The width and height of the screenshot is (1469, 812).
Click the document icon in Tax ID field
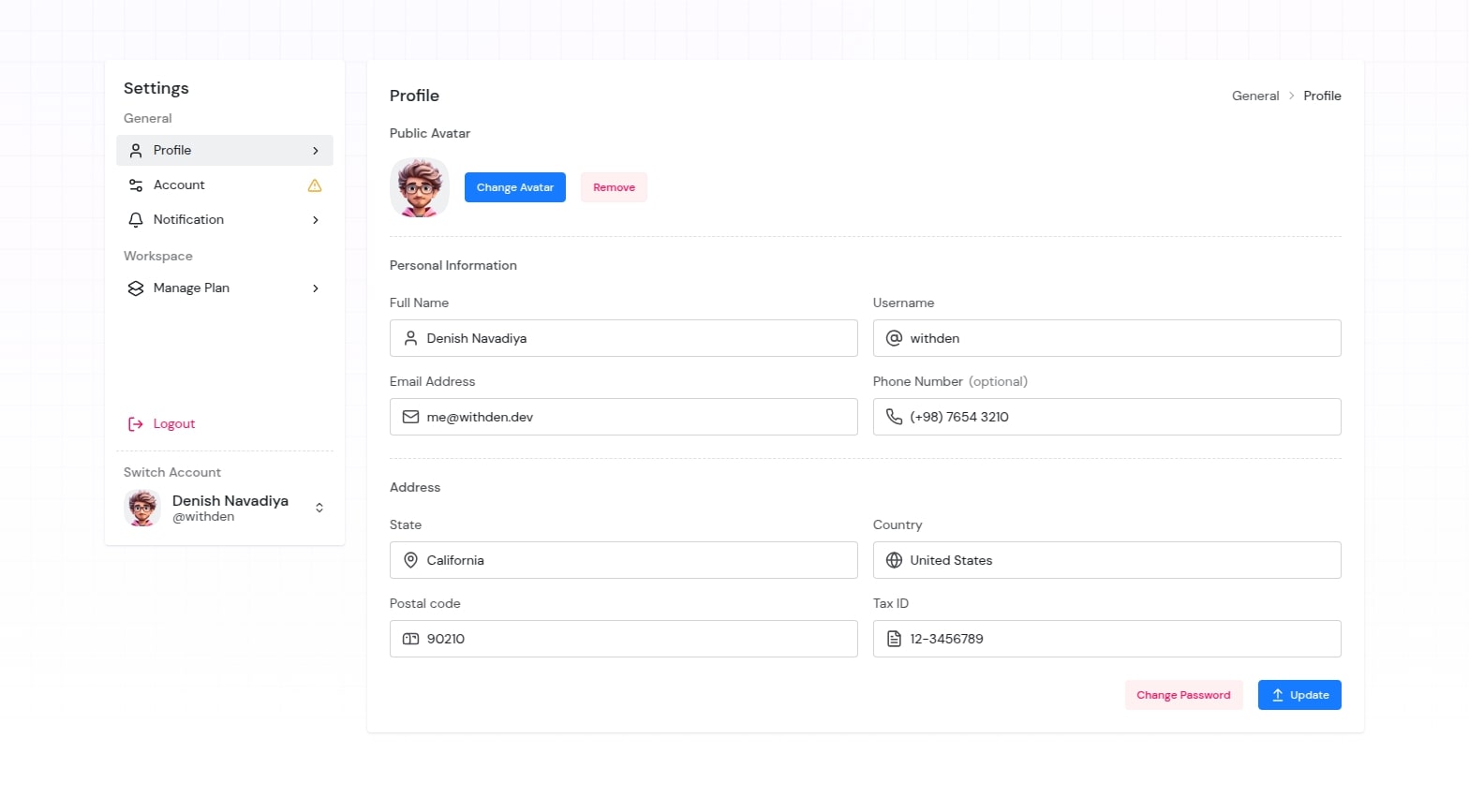click(x=894, y=639)
